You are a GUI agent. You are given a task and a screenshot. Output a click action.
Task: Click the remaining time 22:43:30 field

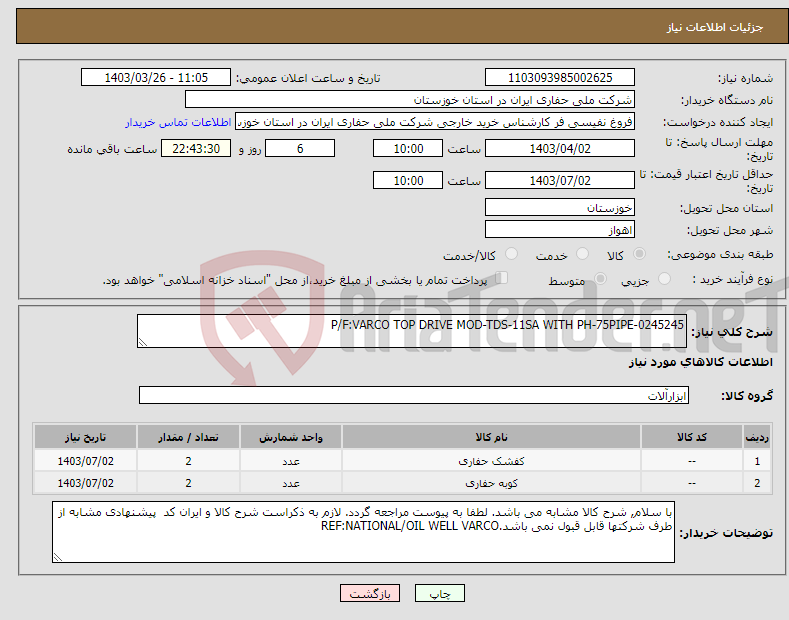point(196,148)
